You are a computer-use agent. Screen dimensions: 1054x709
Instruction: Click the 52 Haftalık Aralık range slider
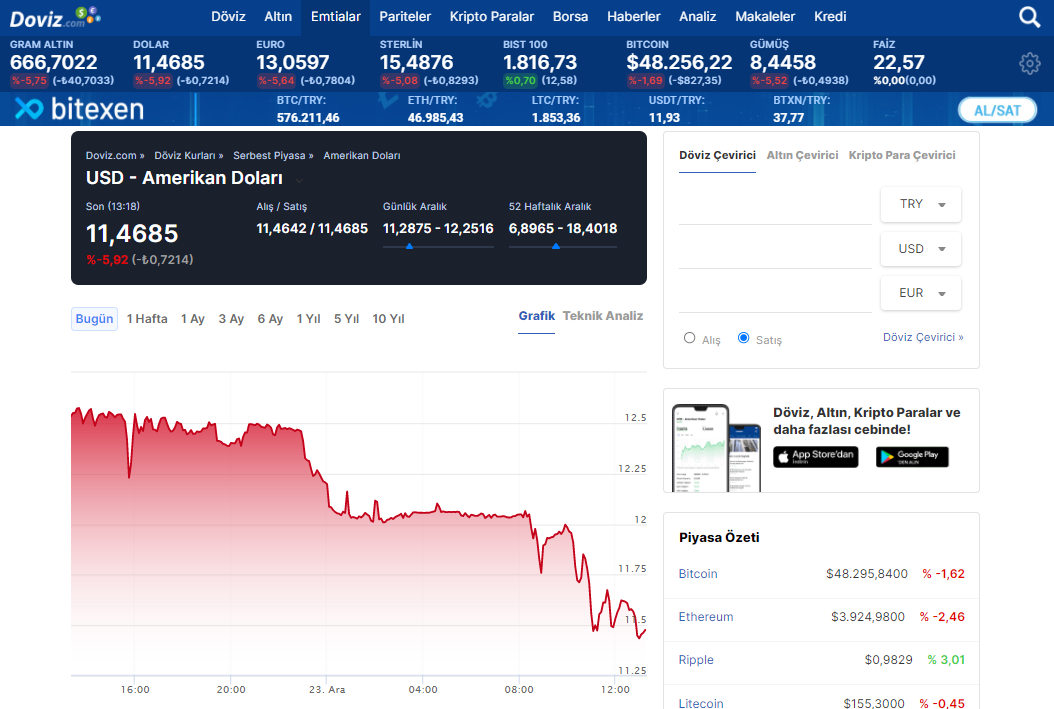click(562, 246)
